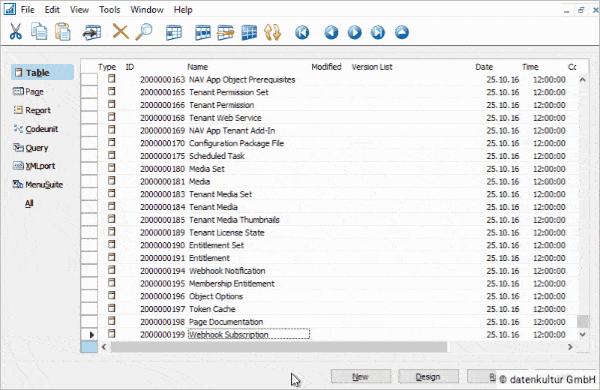Select the Scheduled Task row
The width and height of the screenshot is (600, 390).
click(x=329, y=156)
